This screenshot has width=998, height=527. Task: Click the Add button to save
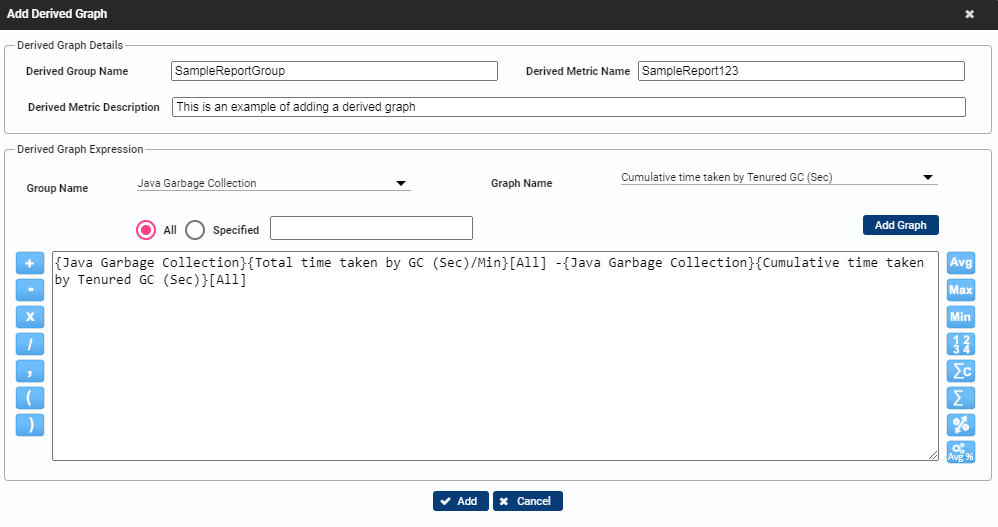coord(460,501)
